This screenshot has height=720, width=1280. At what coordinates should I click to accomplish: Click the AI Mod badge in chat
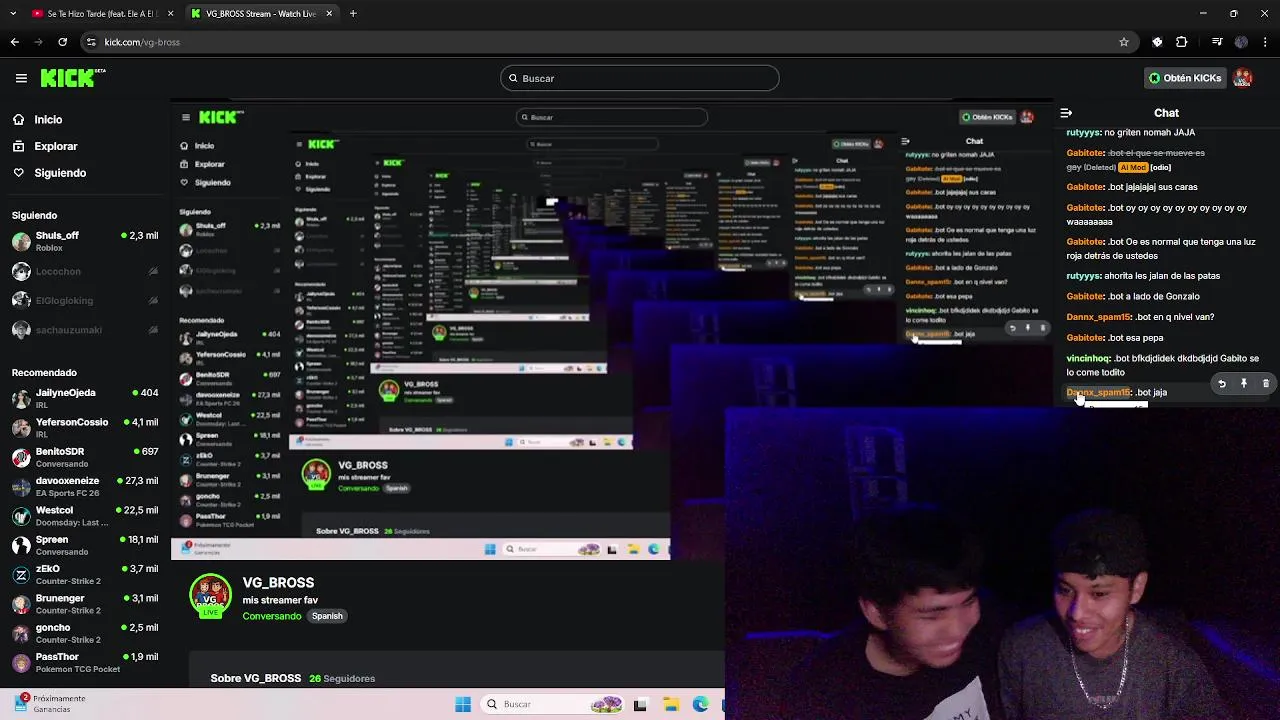point(1133,167)
